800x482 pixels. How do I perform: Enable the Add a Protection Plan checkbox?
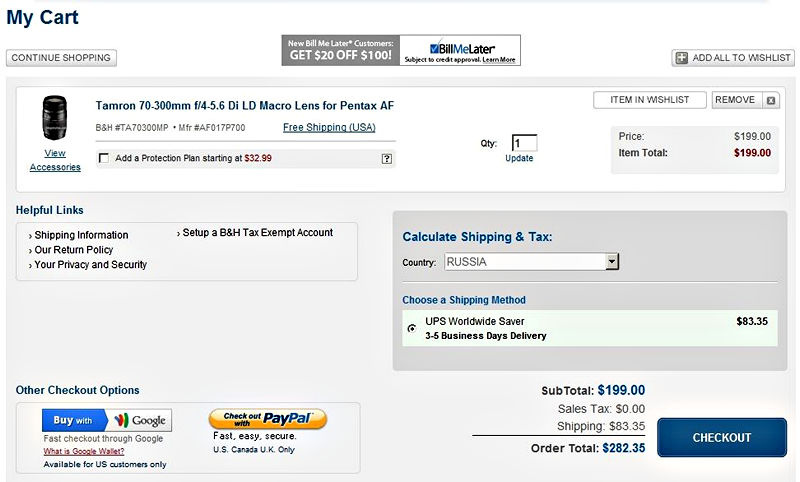[x=104, y=158]
